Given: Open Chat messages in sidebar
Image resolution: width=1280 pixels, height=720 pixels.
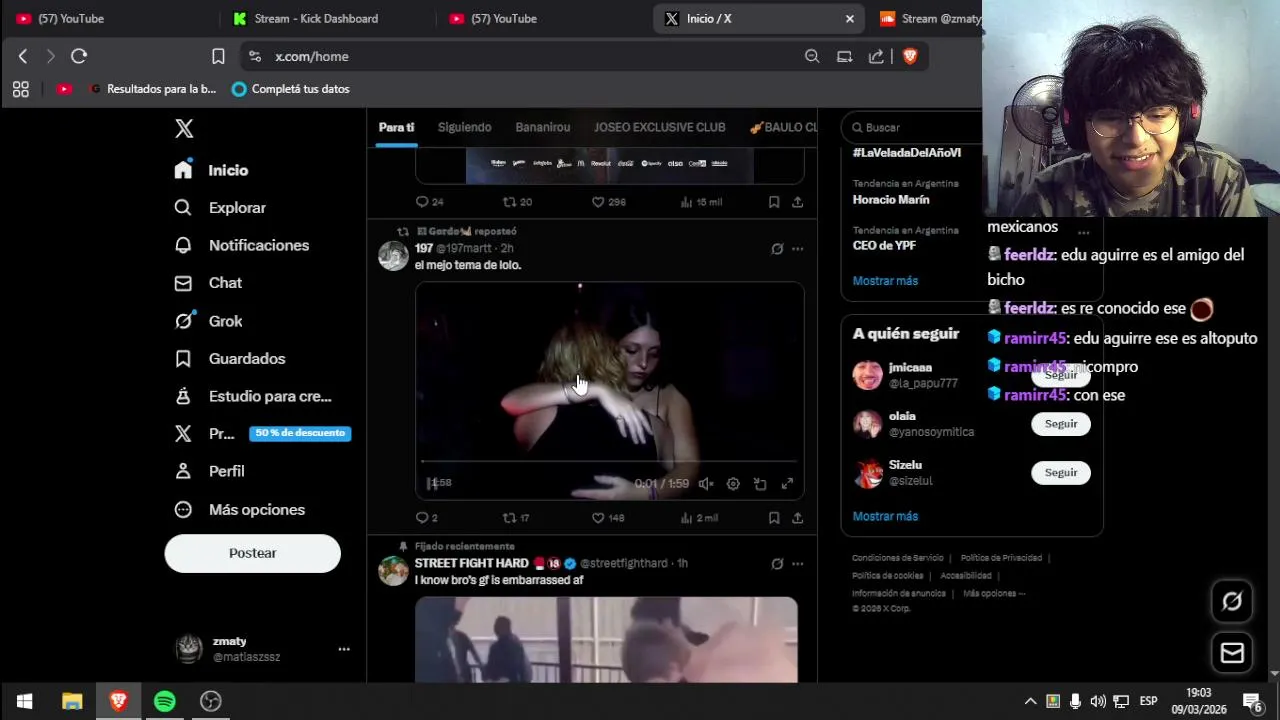Looking at the screenshot, I should tap(208, 283).
